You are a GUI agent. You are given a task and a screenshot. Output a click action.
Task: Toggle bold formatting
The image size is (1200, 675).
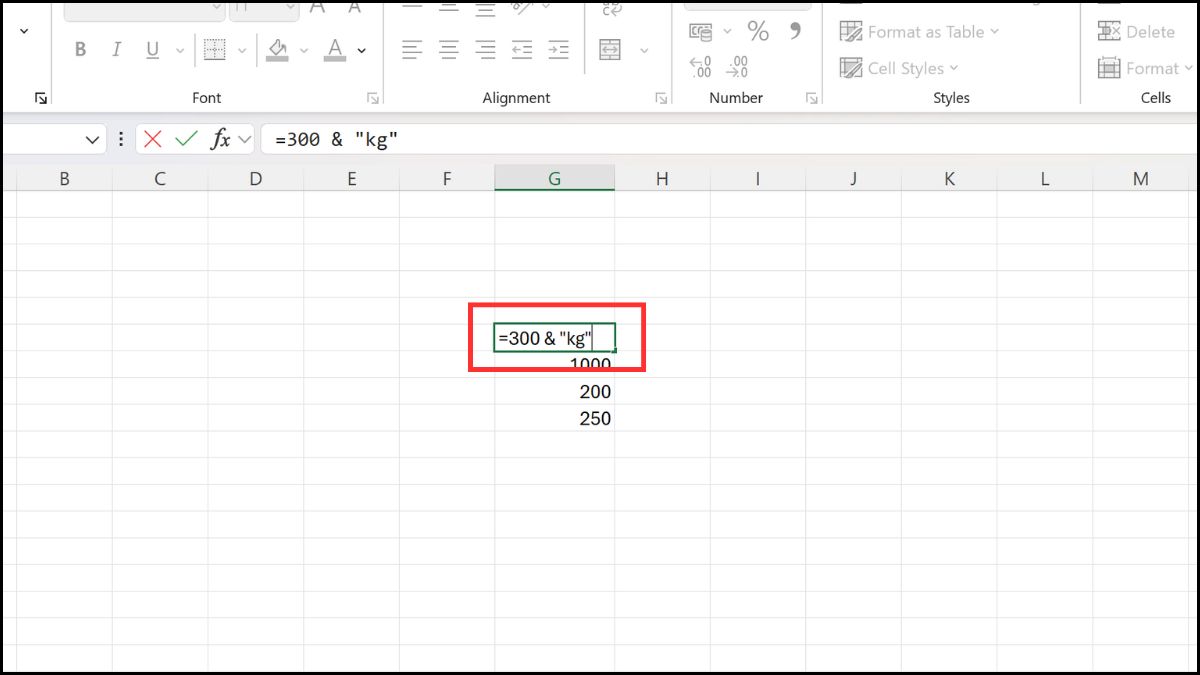click(80, 48)
